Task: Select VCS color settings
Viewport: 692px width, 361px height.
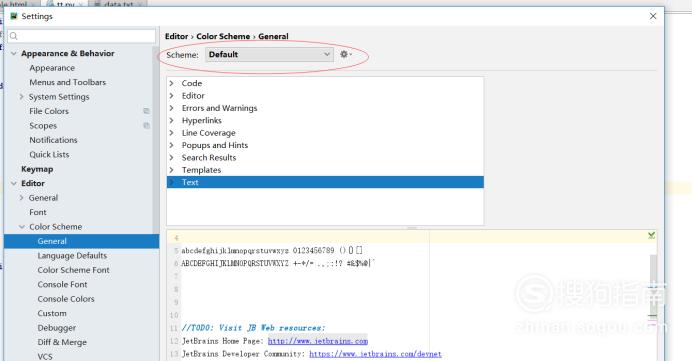Action: tap(45, 356)
